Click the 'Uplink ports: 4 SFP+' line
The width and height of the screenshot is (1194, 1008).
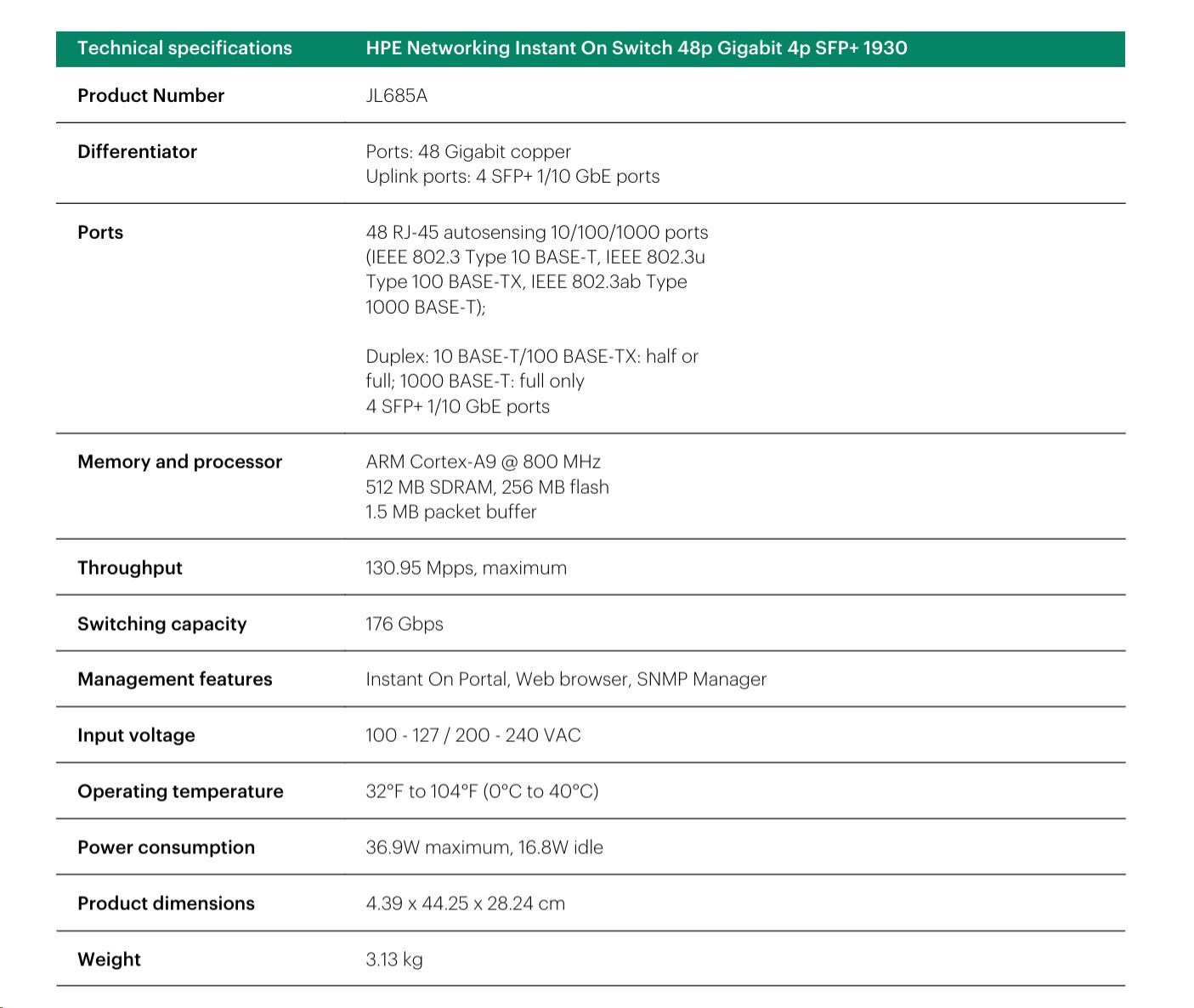coord(512,177)
